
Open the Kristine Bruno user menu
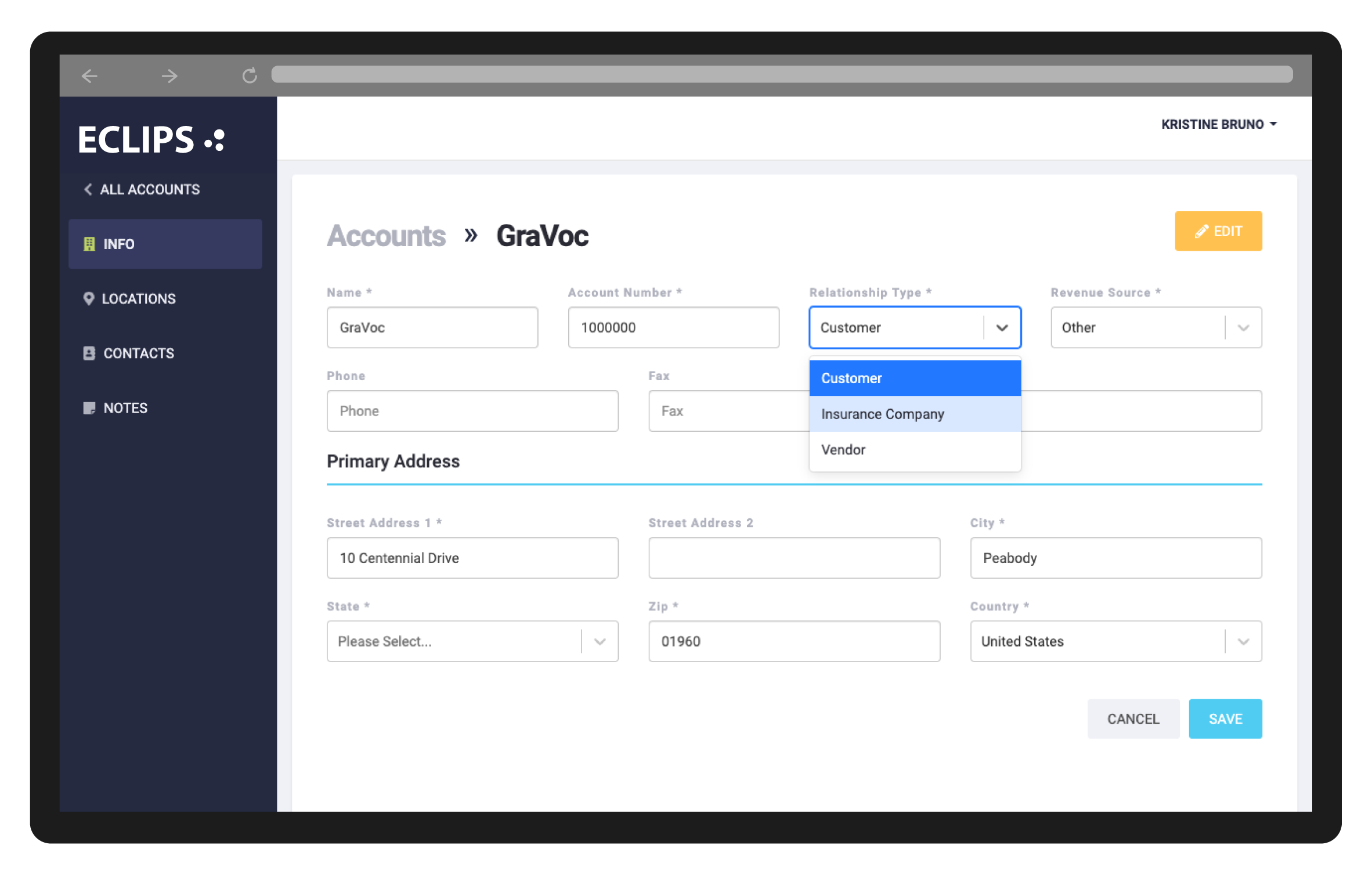pyautogui.click(x=1219, y=124)
